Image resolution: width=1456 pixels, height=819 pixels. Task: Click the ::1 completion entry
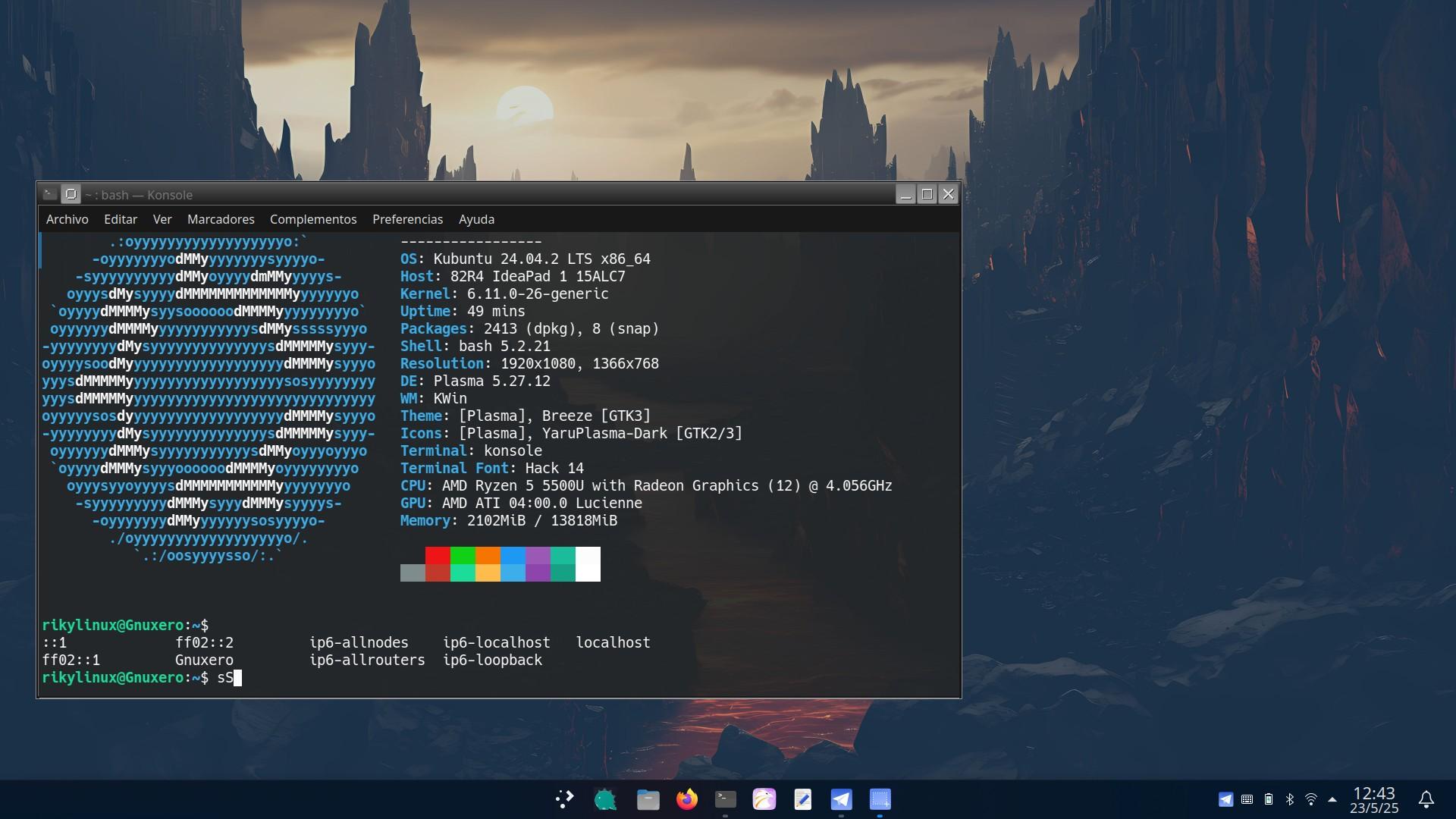[x=54, y=643]
